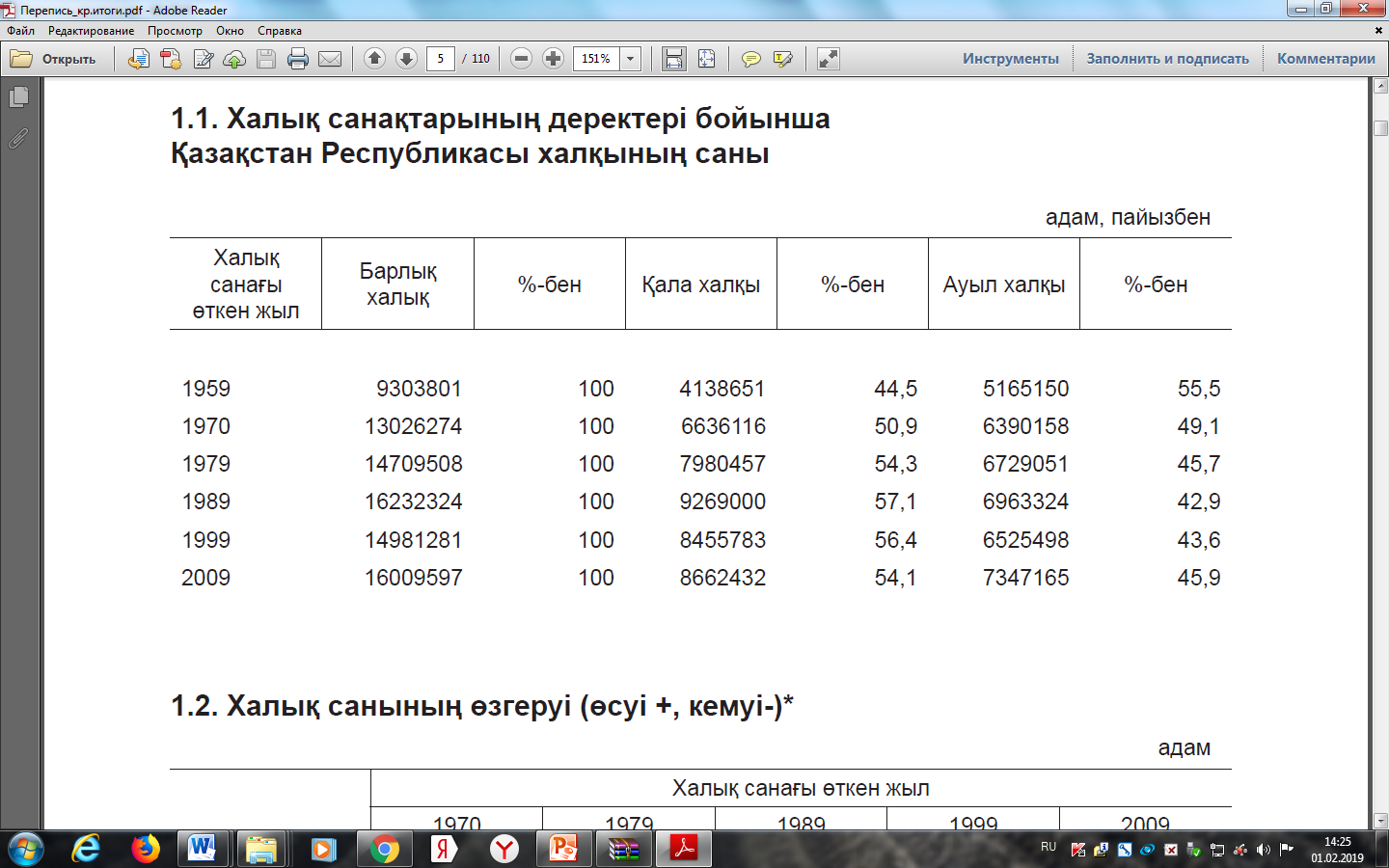
Task: Print the document with the printer icon
Action: coord(298,59)
